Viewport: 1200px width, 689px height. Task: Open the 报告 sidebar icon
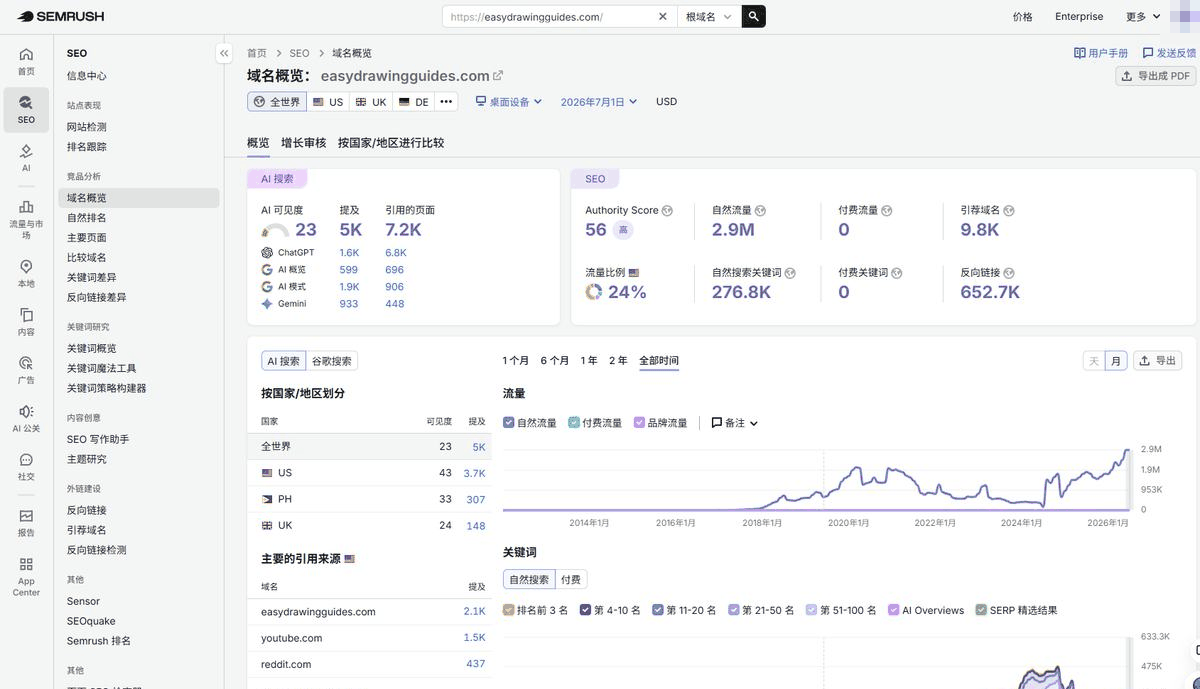tap(26, 523)
